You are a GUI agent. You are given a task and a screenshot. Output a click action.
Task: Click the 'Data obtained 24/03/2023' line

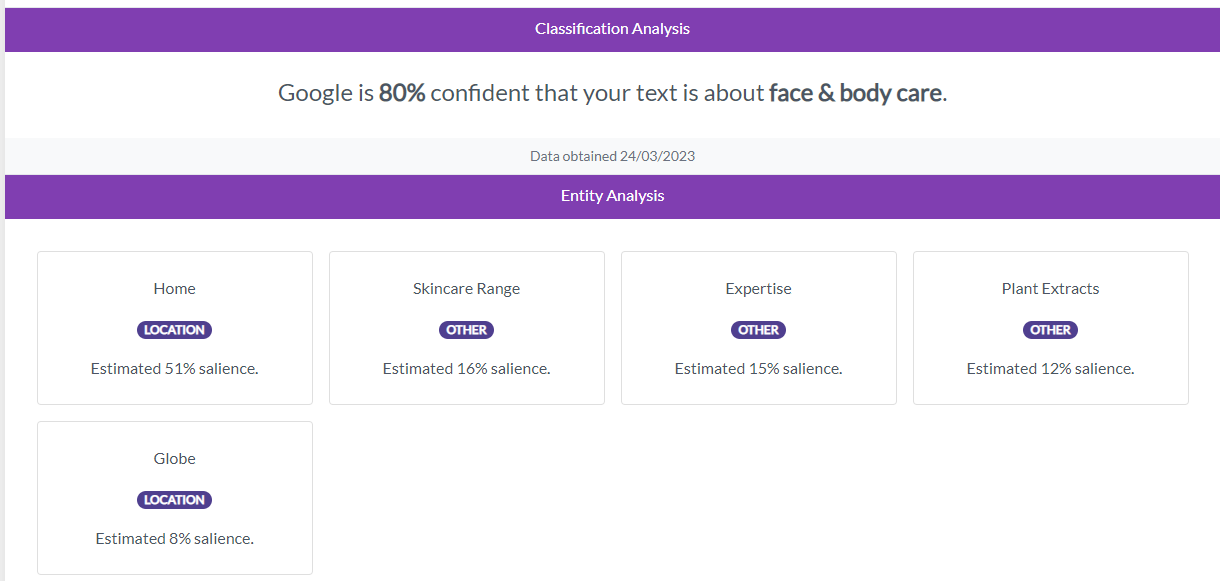(x=612, y=156)
